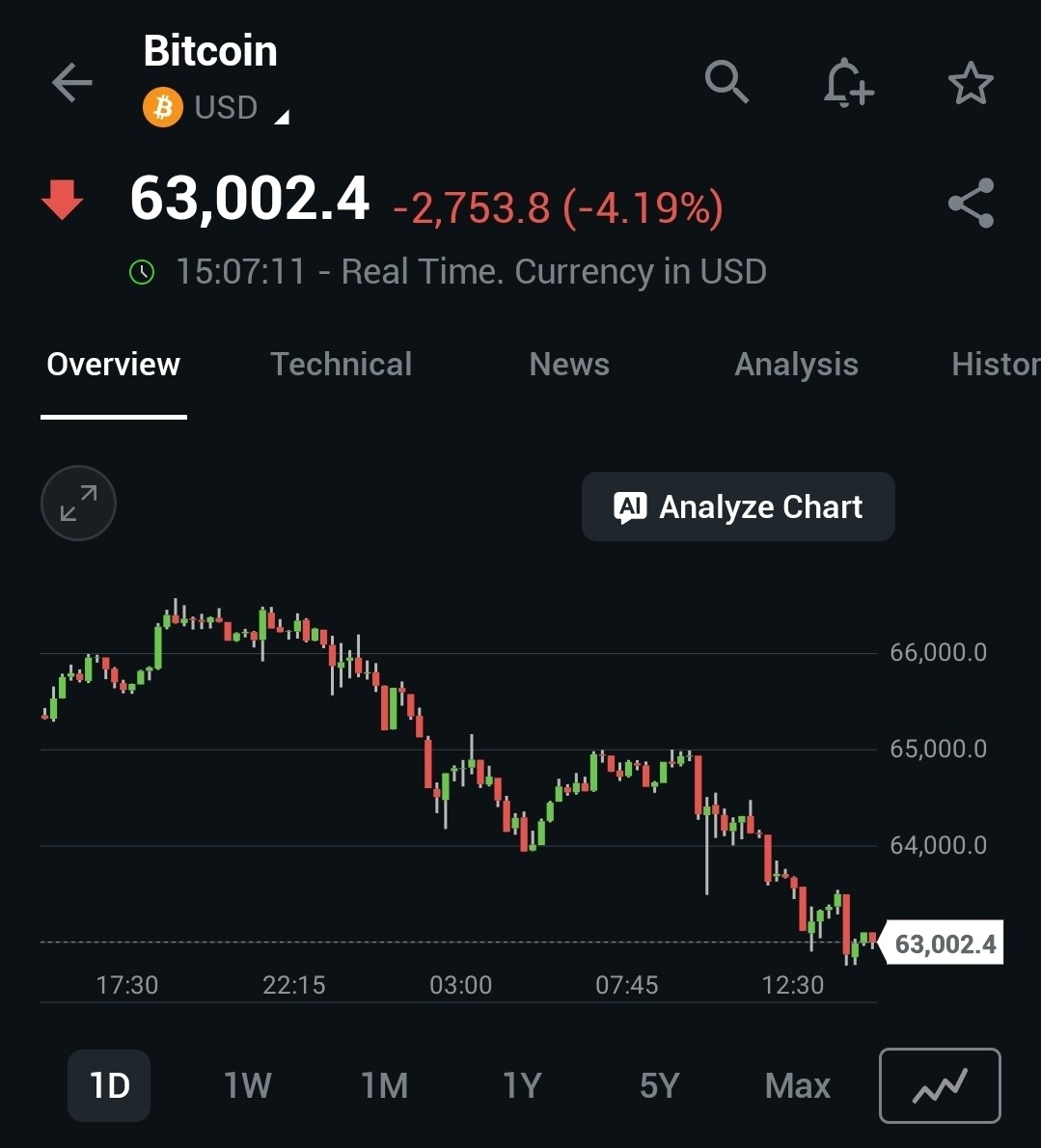This screenshot has height=1148, width=1041.
Task: Go to the Analysis tab
Action: click(x=796, y=365)
